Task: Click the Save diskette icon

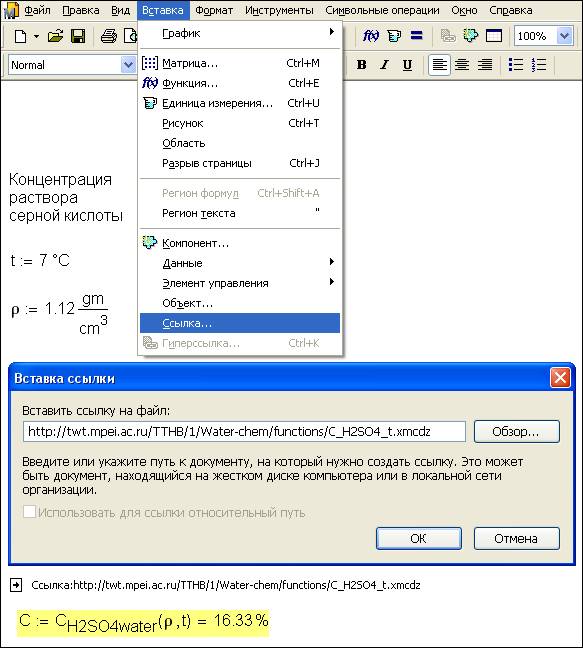Action: (78, 36)
